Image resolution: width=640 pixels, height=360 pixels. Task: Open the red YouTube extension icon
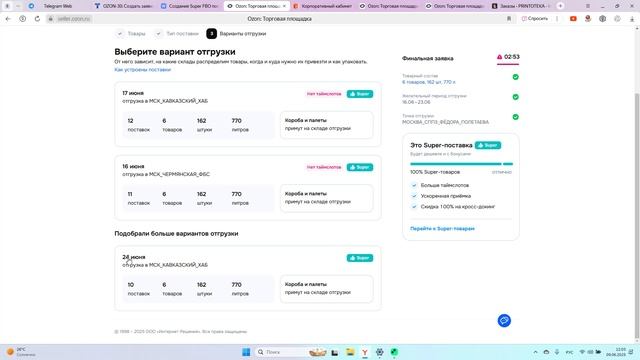pyautogui.click(x=573, y=19)
